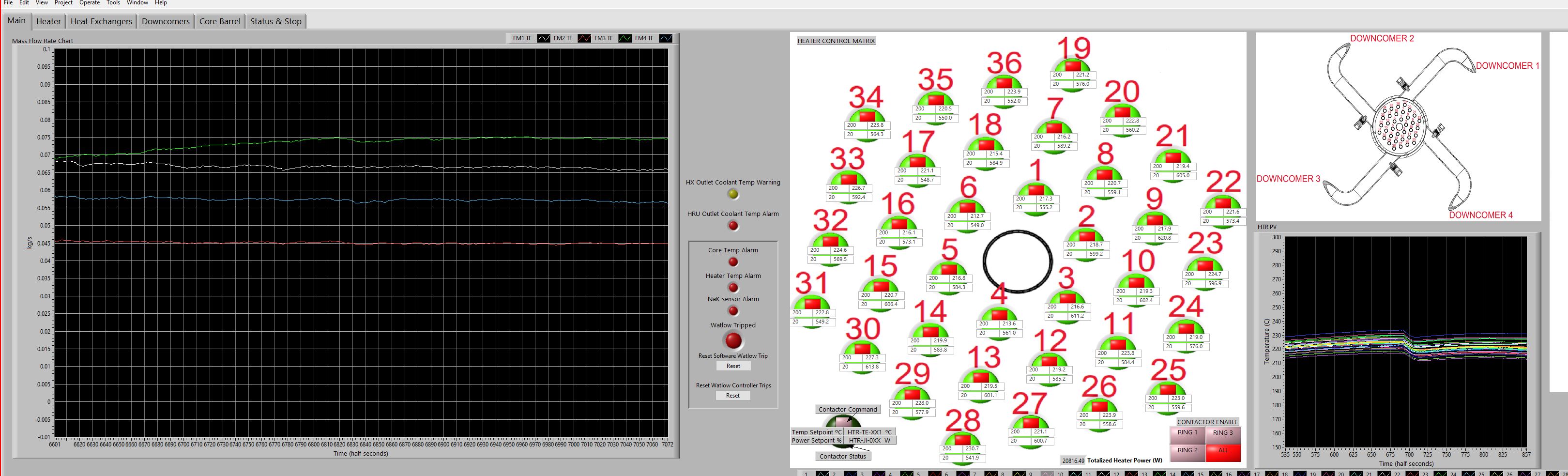Click the NaK sensor Alarm LED
Image resolution: width=1568 pixels, height=476 pixels.
(x=733, y=311)
